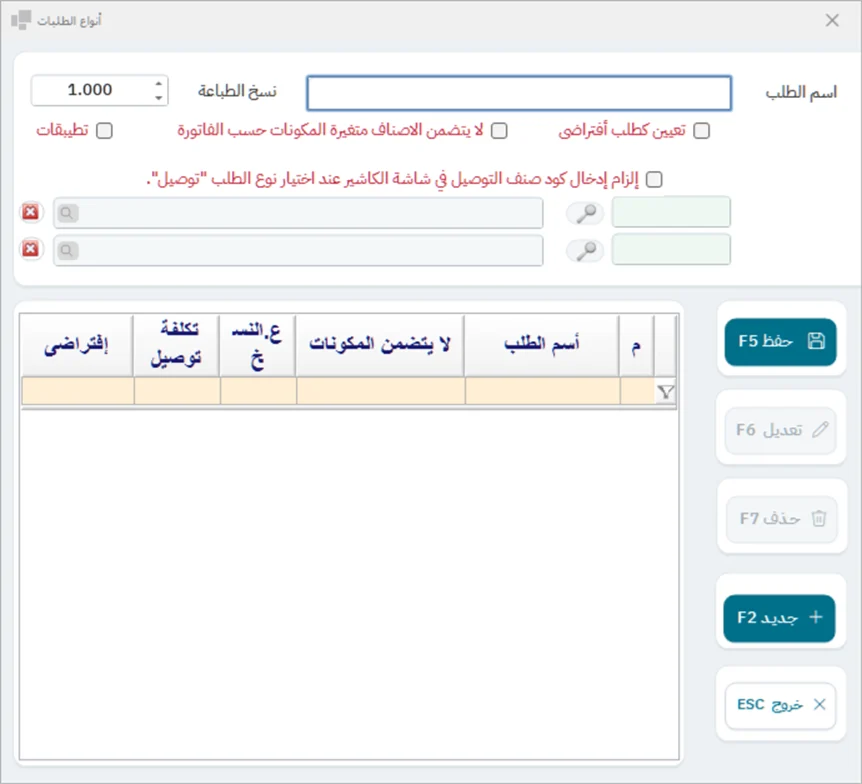Click the filter cell under أسم الطلب
This screenshot has width=862, height=784.
pos(542,391)
